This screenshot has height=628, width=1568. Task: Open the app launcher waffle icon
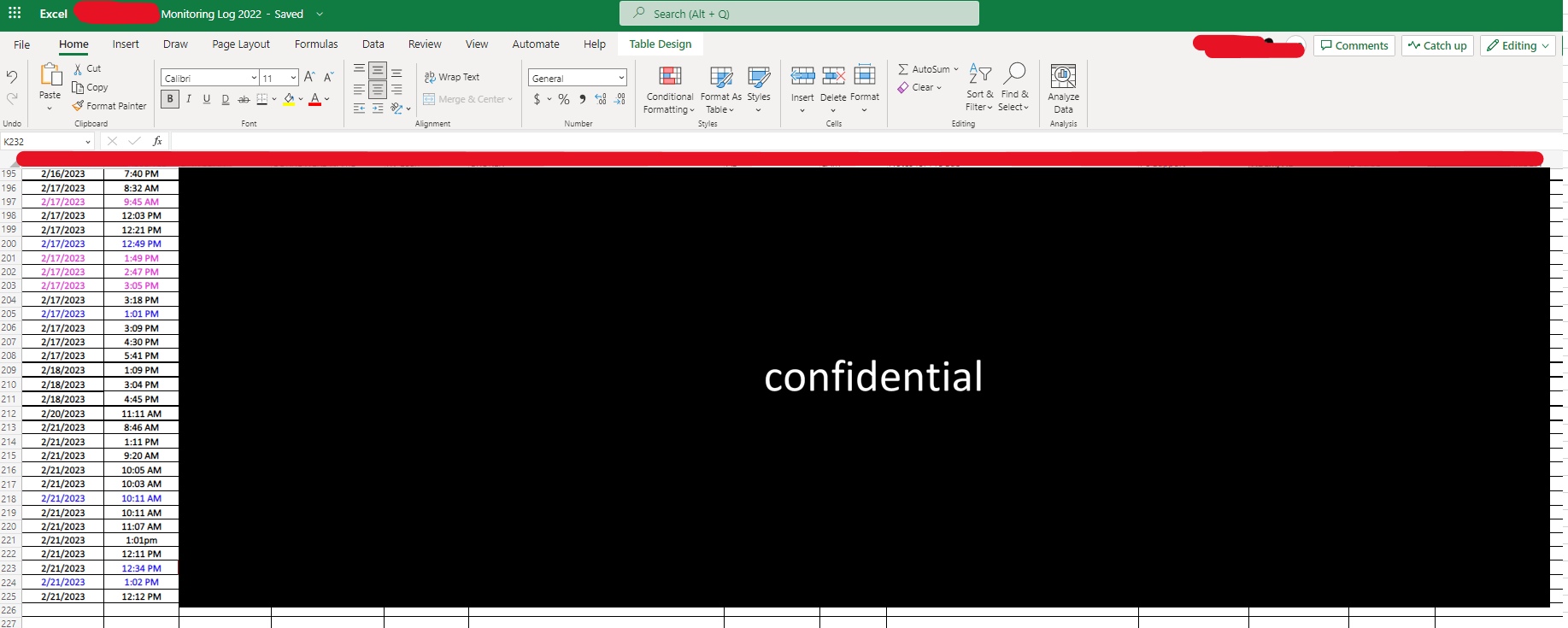pos(16,14)
